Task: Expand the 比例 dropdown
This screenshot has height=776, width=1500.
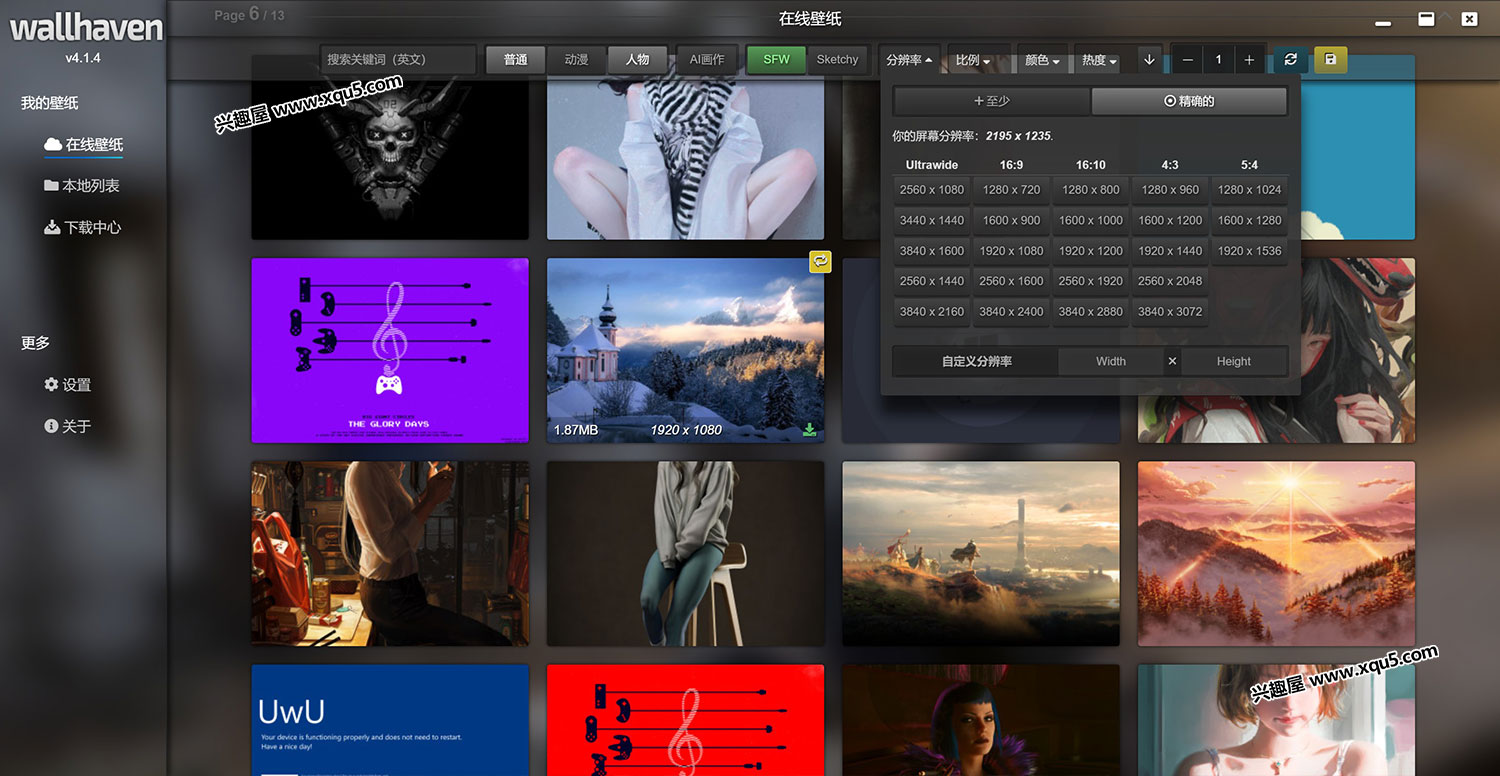Action: click(x=972, y=60)
